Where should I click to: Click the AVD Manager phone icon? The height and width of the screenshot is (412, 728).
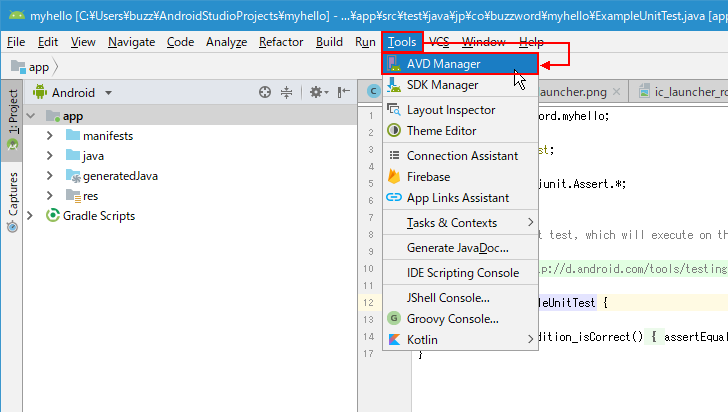pos(394,64)
